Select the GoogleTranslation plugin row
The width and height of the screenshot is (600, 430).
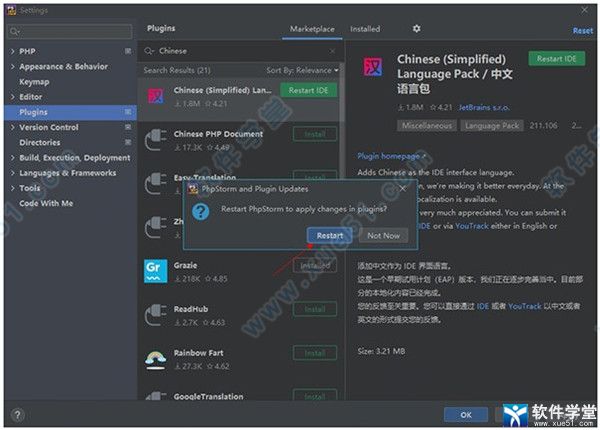(240, 395)
